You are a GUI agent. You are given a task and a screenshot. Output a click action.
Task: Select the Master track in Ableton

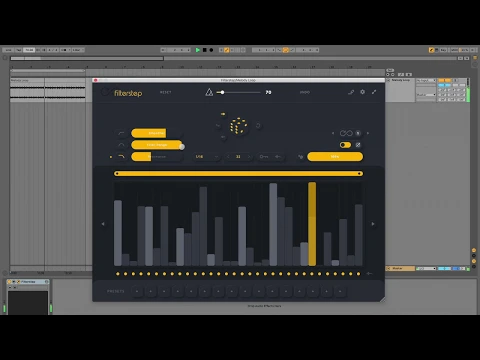[400, 268]
